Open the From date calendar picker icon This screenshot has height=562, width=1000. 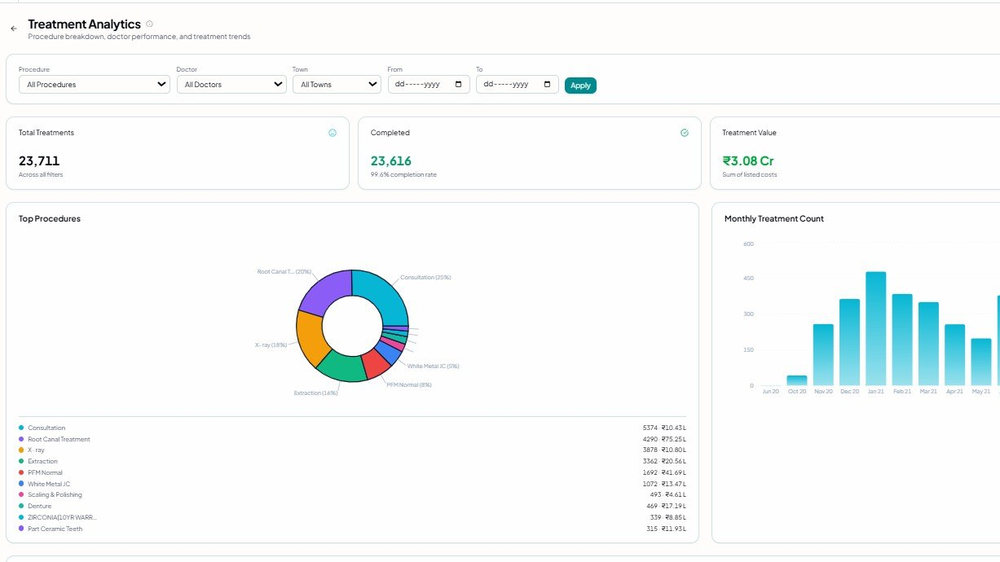click(x=458, y=84)
